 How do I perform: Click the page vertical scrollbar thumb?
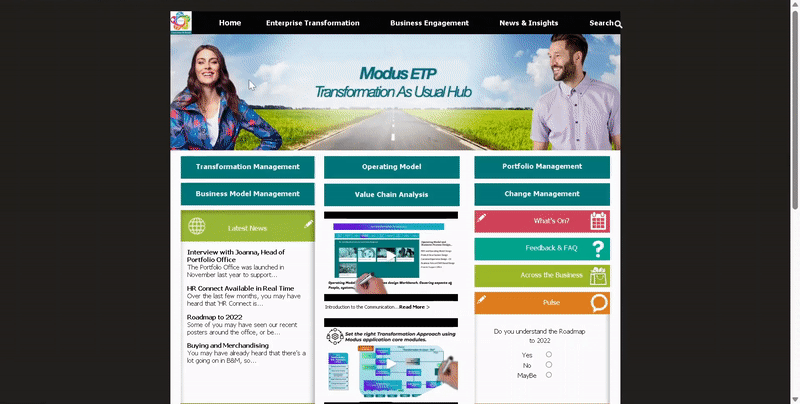coord(794,110)
